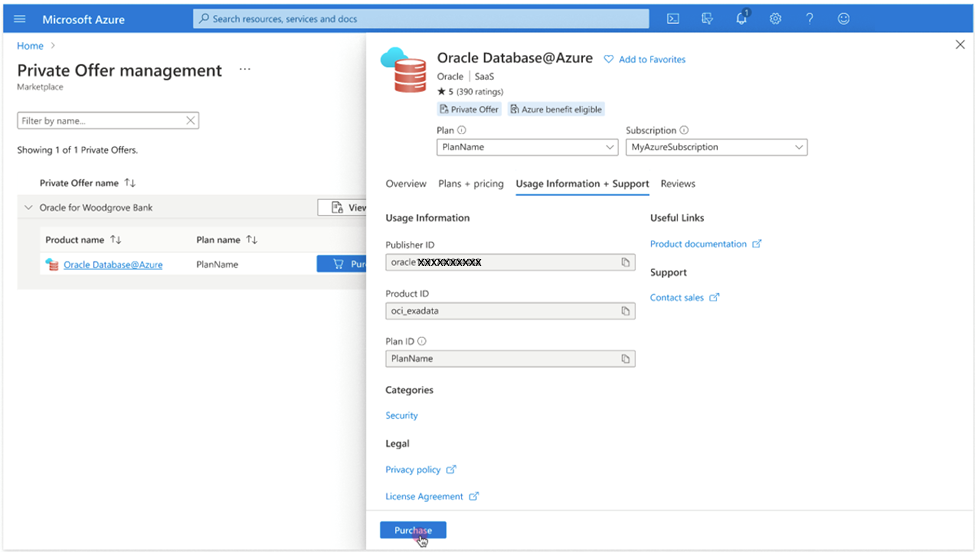Open the Subscription dropdown
Screen dimensions: 975x552
(716, 147)
